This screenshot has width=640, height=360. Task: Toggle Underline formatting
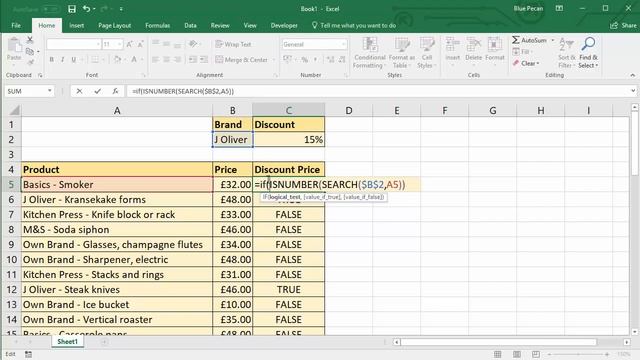(x=74, y=60)
